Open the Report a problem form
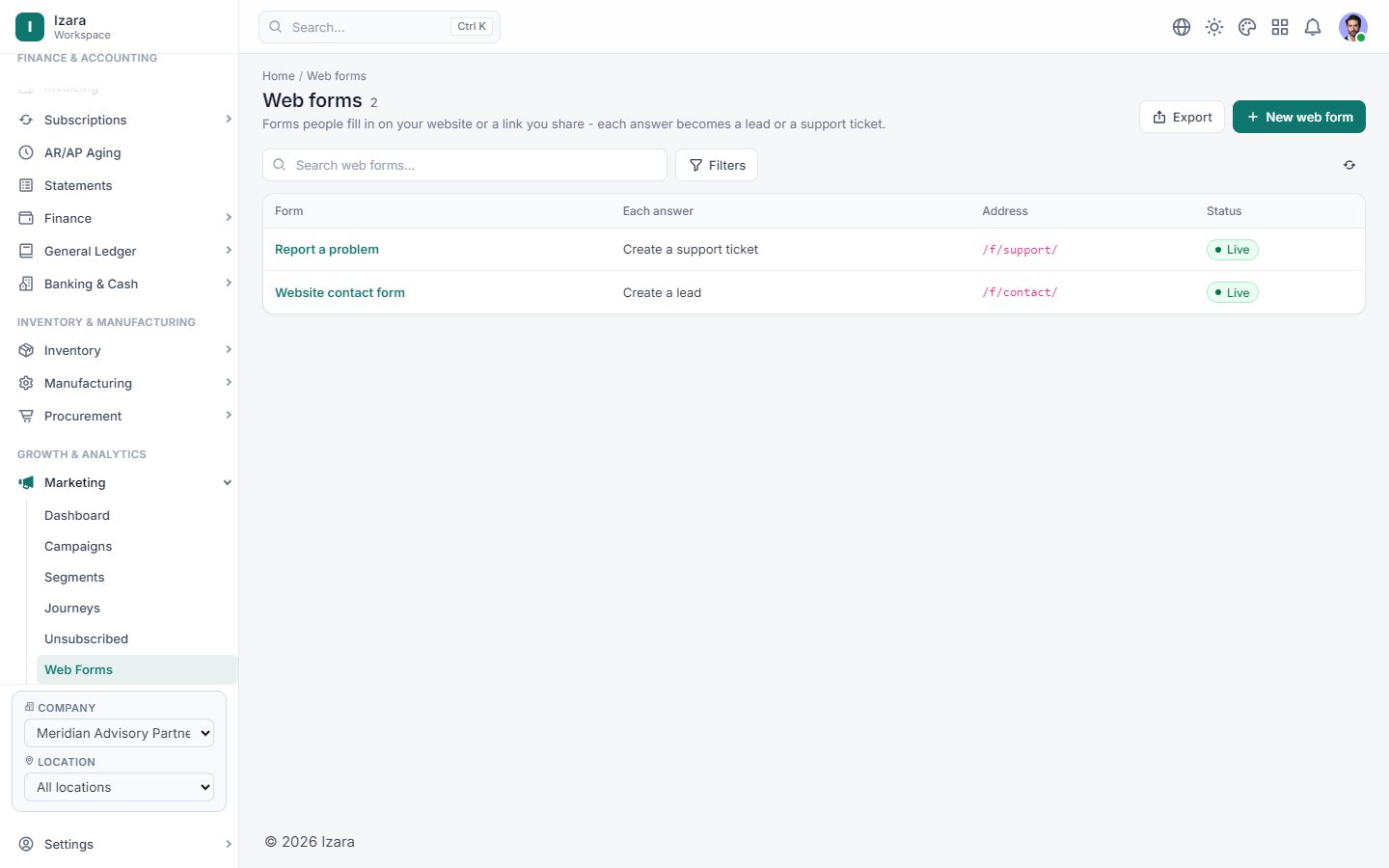Viewport: 1389px width, 868px height. pos(327,249)
